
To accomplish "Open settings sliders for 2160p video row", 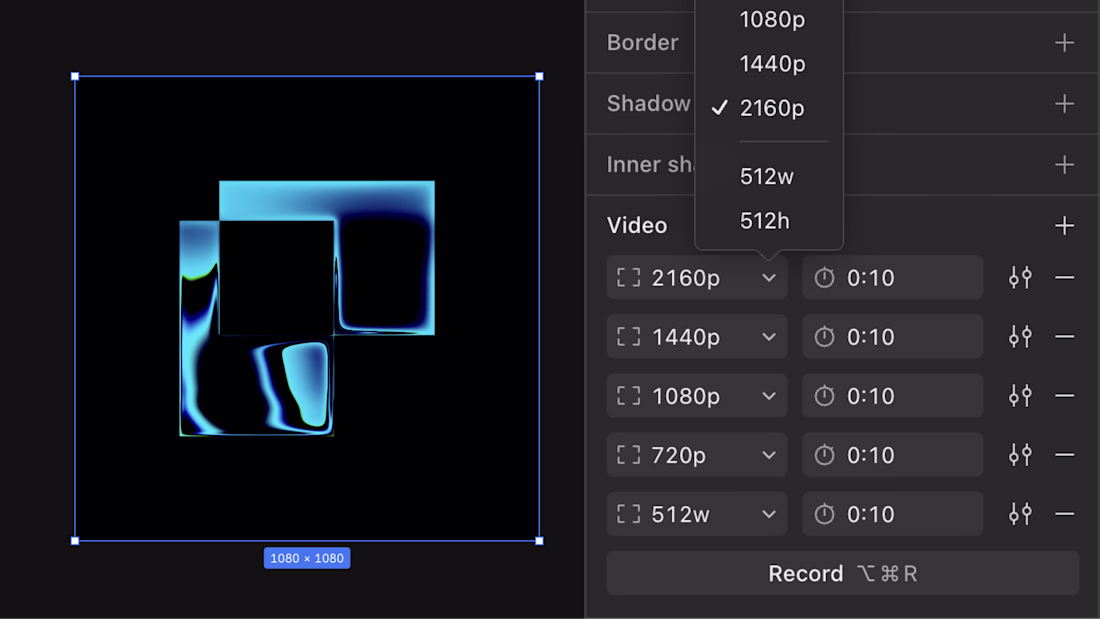I will click(1020, 278).
